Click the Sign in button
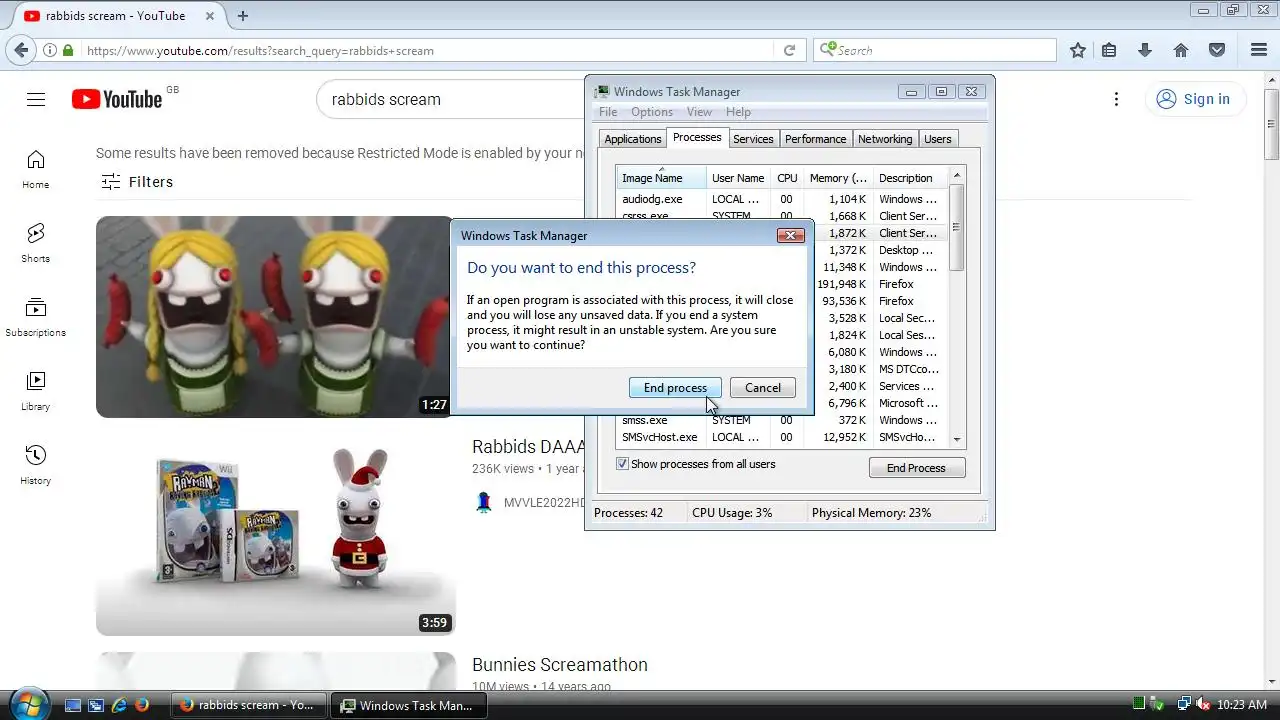Screen dimensions: 1280x720 (x=1193, y=99)
